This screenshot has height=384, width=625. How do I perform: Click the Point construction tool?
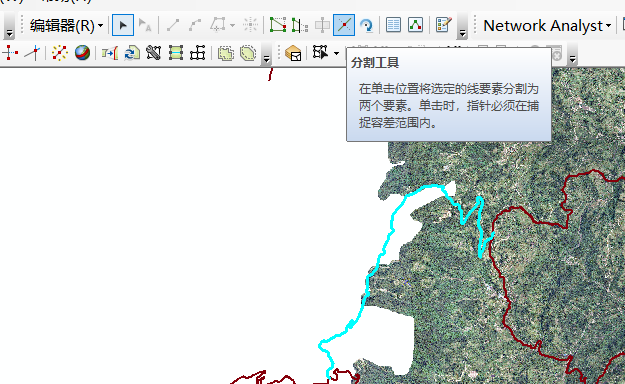(x=251, y=25)
